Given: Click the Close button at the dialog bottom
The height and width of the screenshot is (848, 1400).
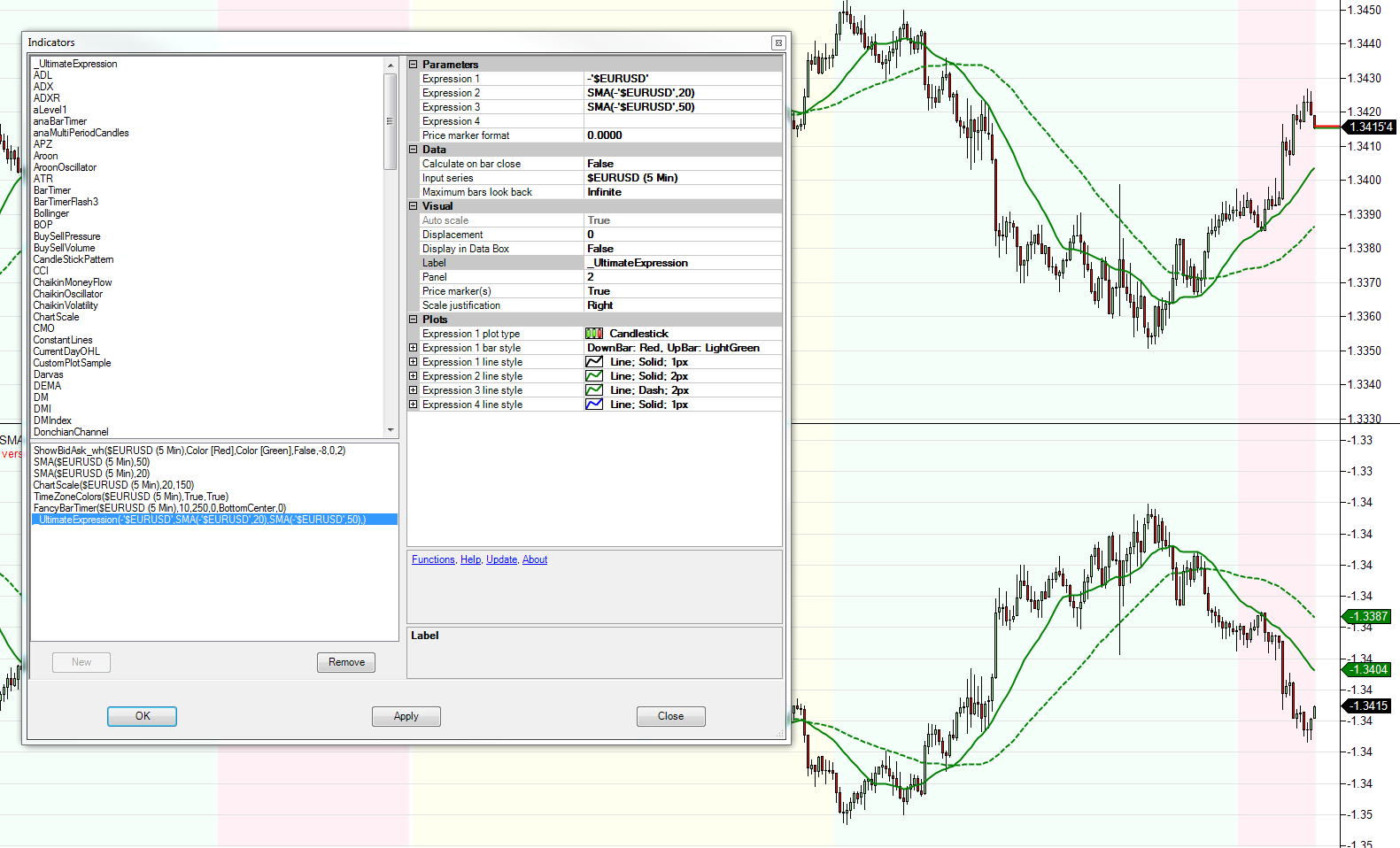Looking at the screenshot, I should point(670,716).
